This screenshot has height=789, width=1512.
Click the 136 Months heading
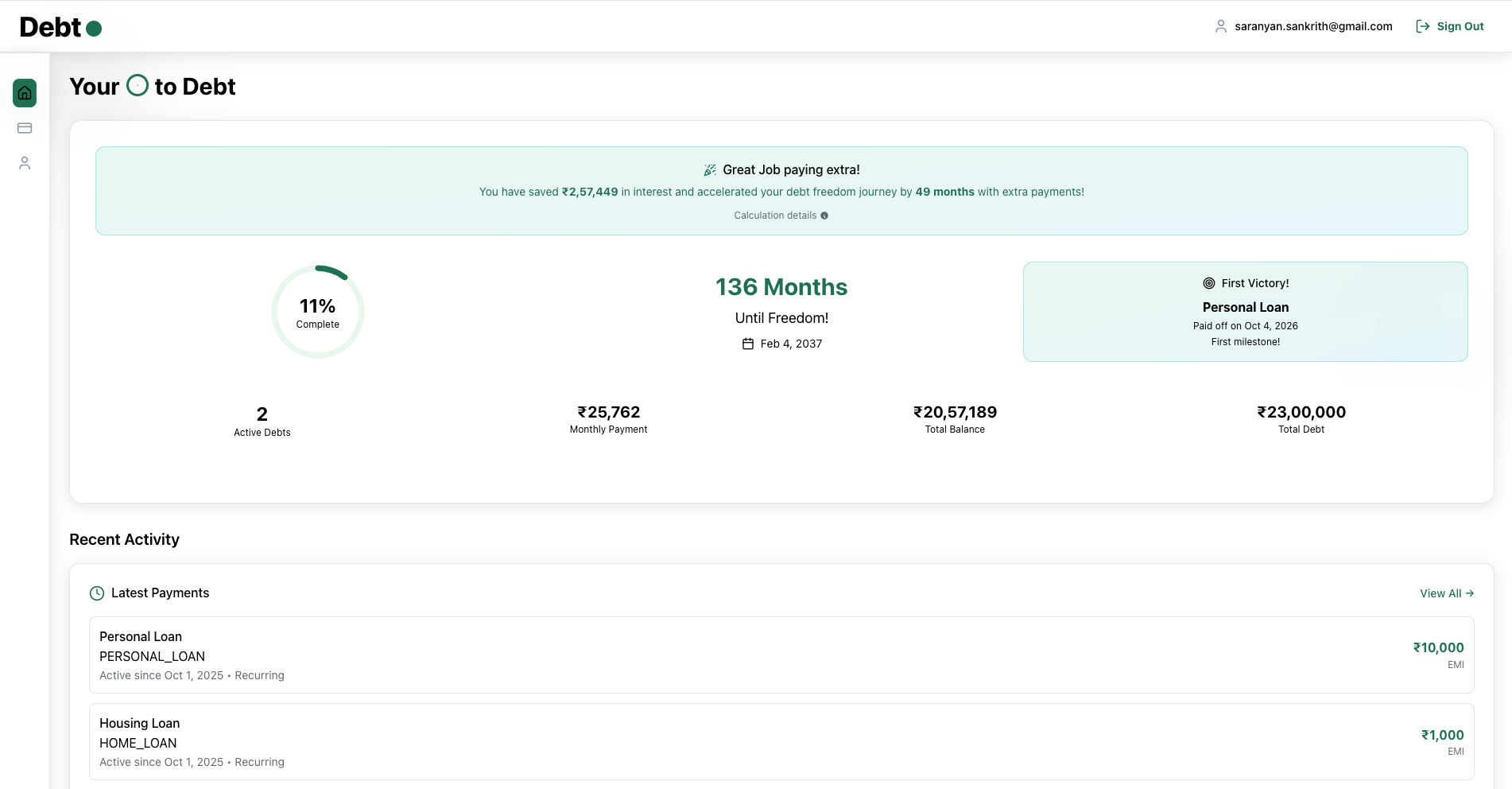[x=781, y=287]
